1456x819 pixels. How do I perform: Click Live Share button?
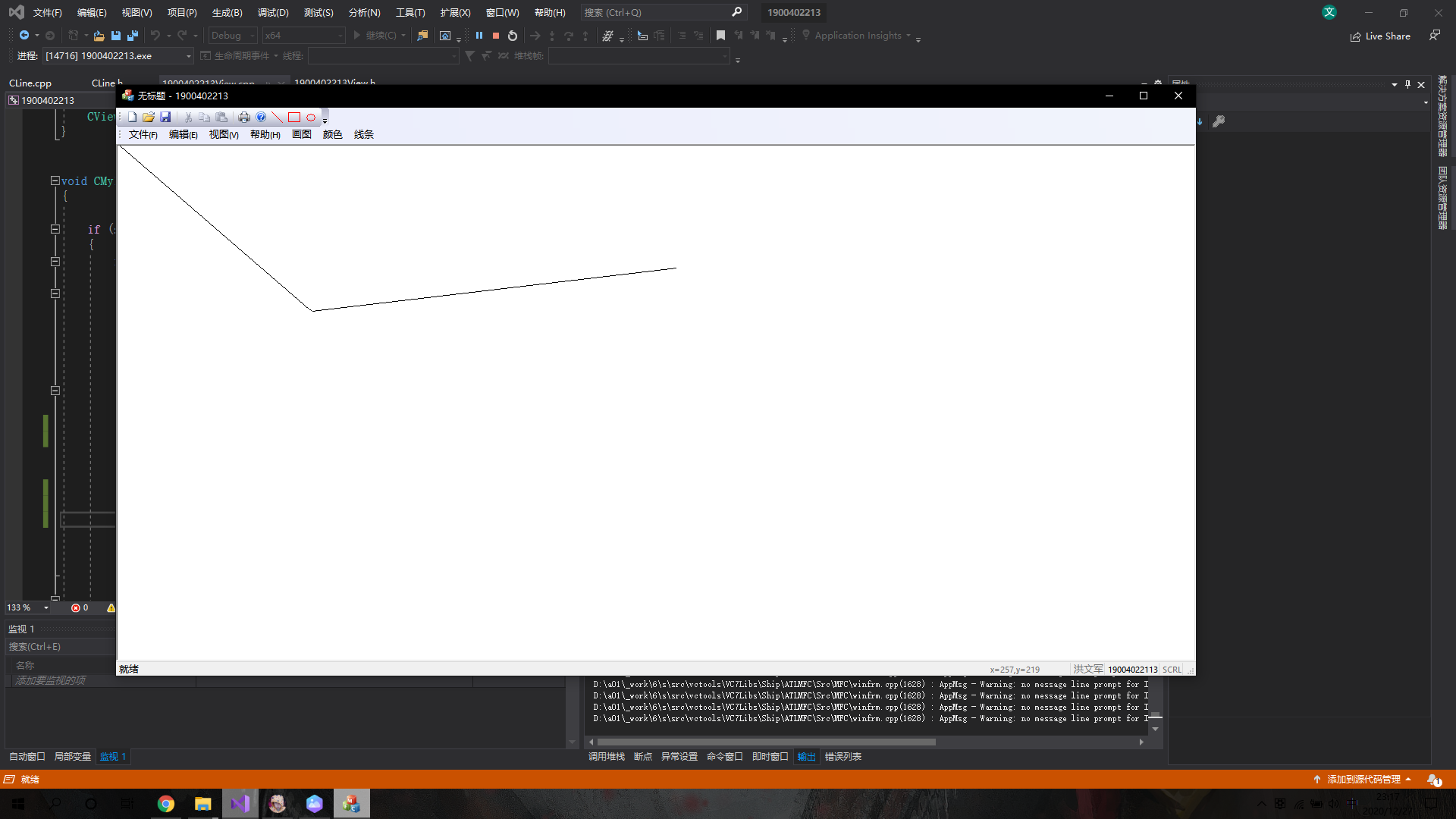[x=1380, y=36]
